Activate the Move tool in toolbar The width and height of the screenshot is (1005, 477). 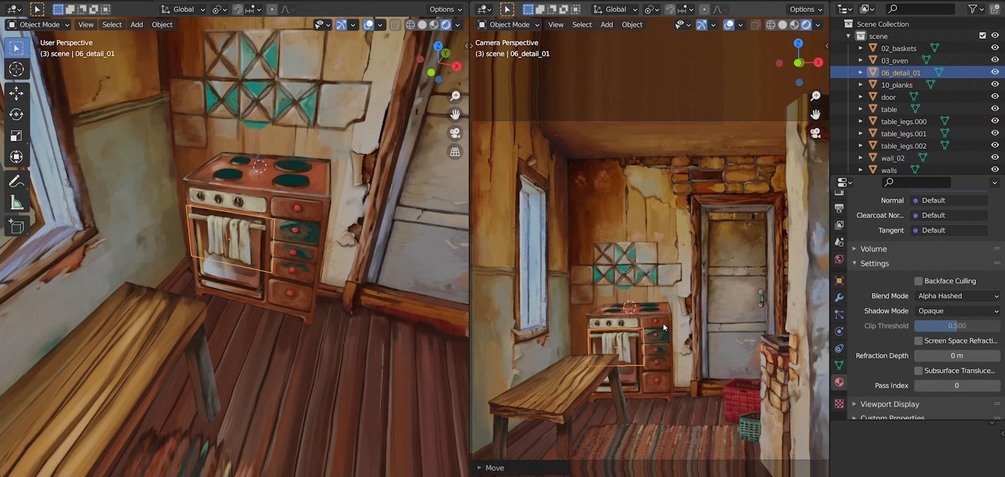[17, 94]
